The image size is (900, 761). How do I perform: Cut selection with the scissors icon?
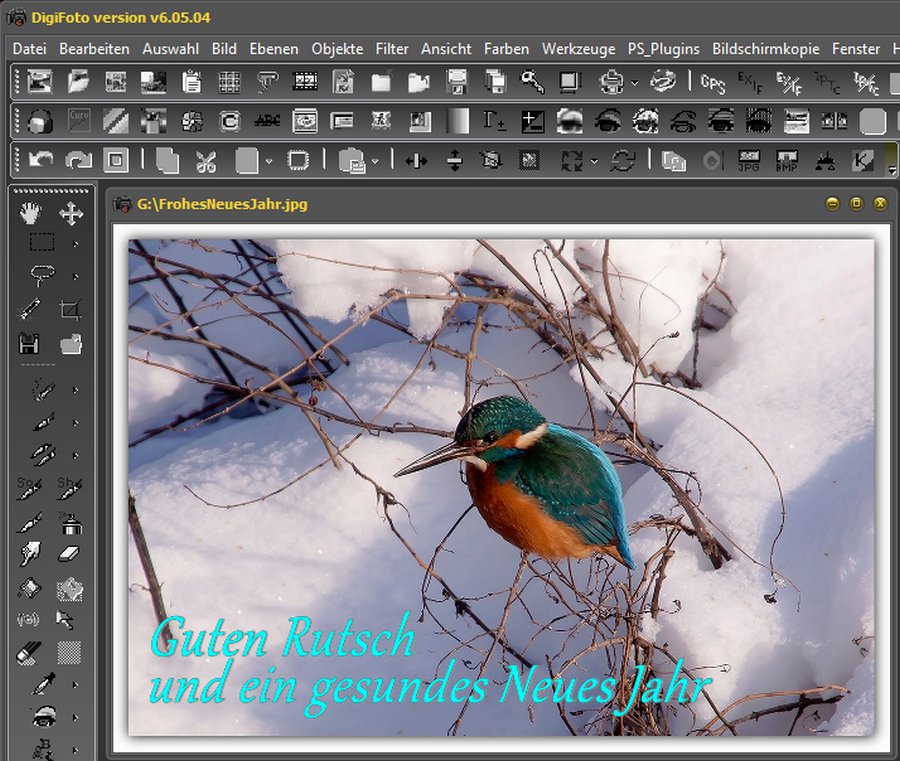coord(206,160)
